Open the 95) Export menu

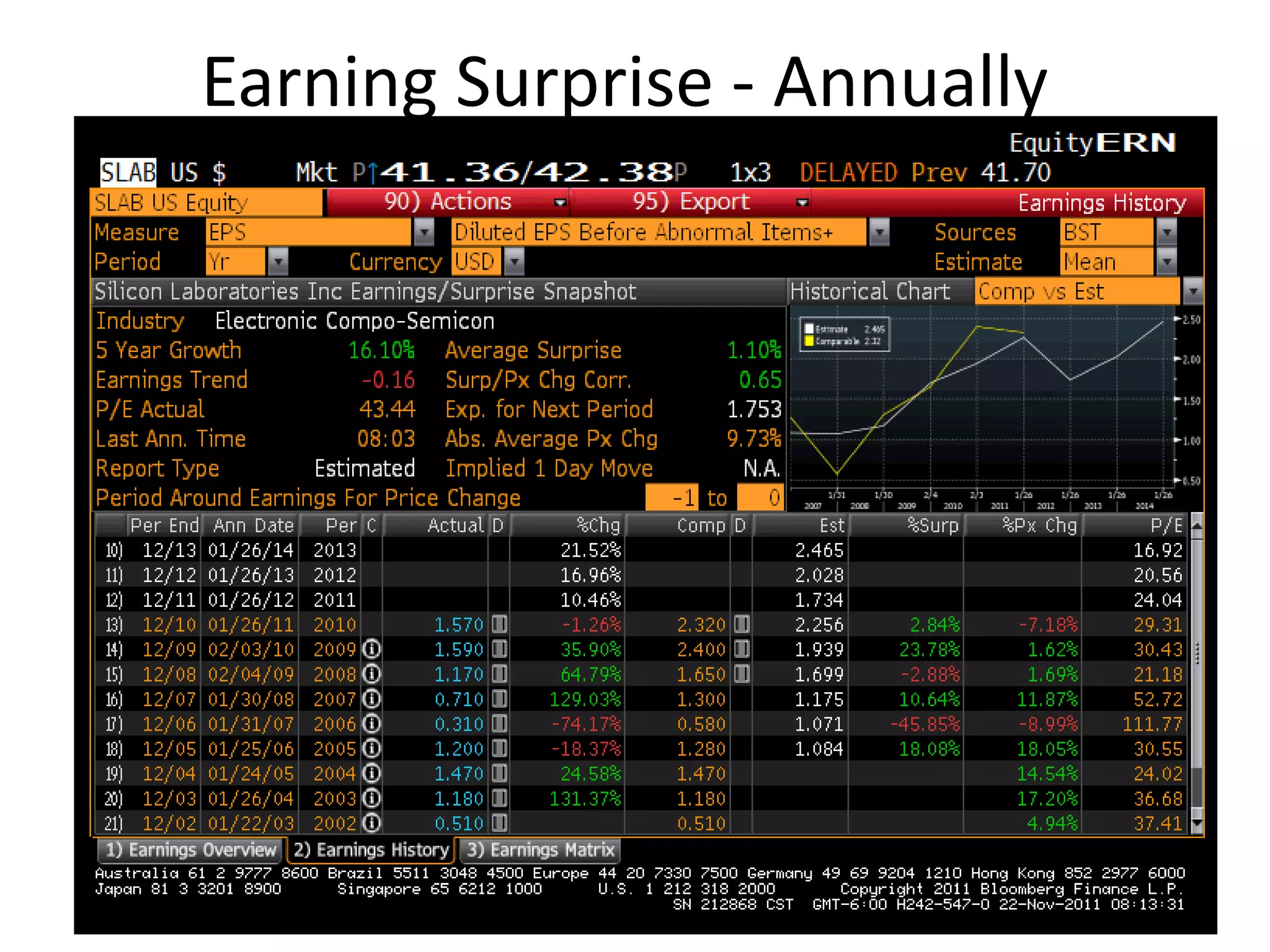690,202
